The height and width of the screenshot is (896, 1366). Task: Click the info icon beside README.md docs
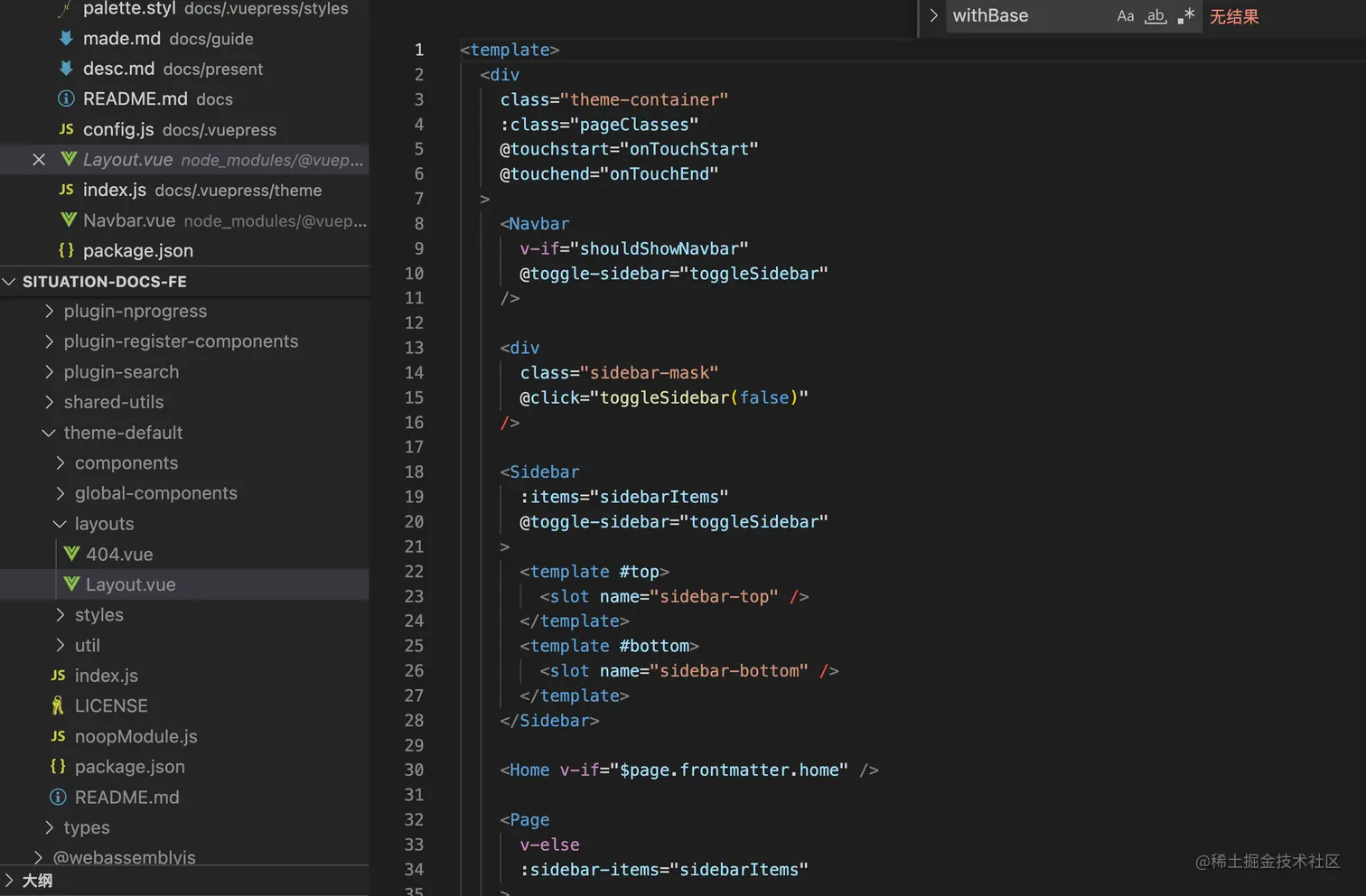pyautogui.click(x=66, y=98)
